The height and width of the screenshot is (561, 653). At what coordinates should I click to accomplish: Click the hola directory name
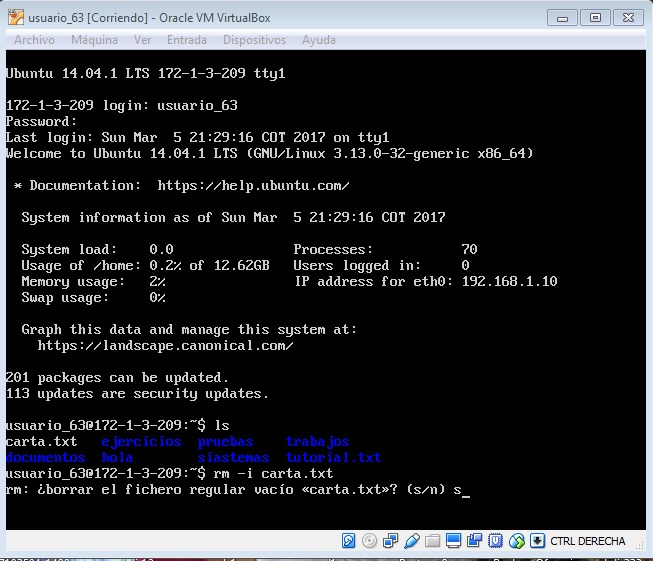tap(117, 457)
